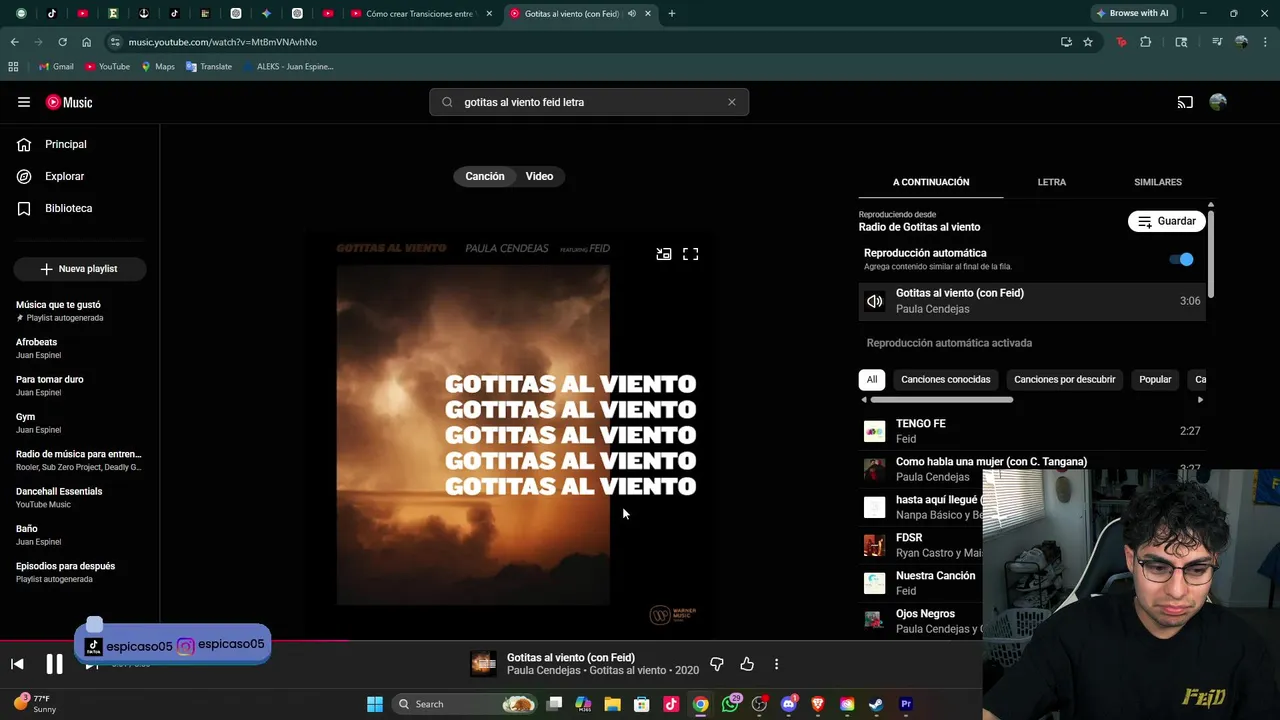Click the TENGO FE album thumbnail
Screen dimensions: 1280x720
tap(875, 431)
